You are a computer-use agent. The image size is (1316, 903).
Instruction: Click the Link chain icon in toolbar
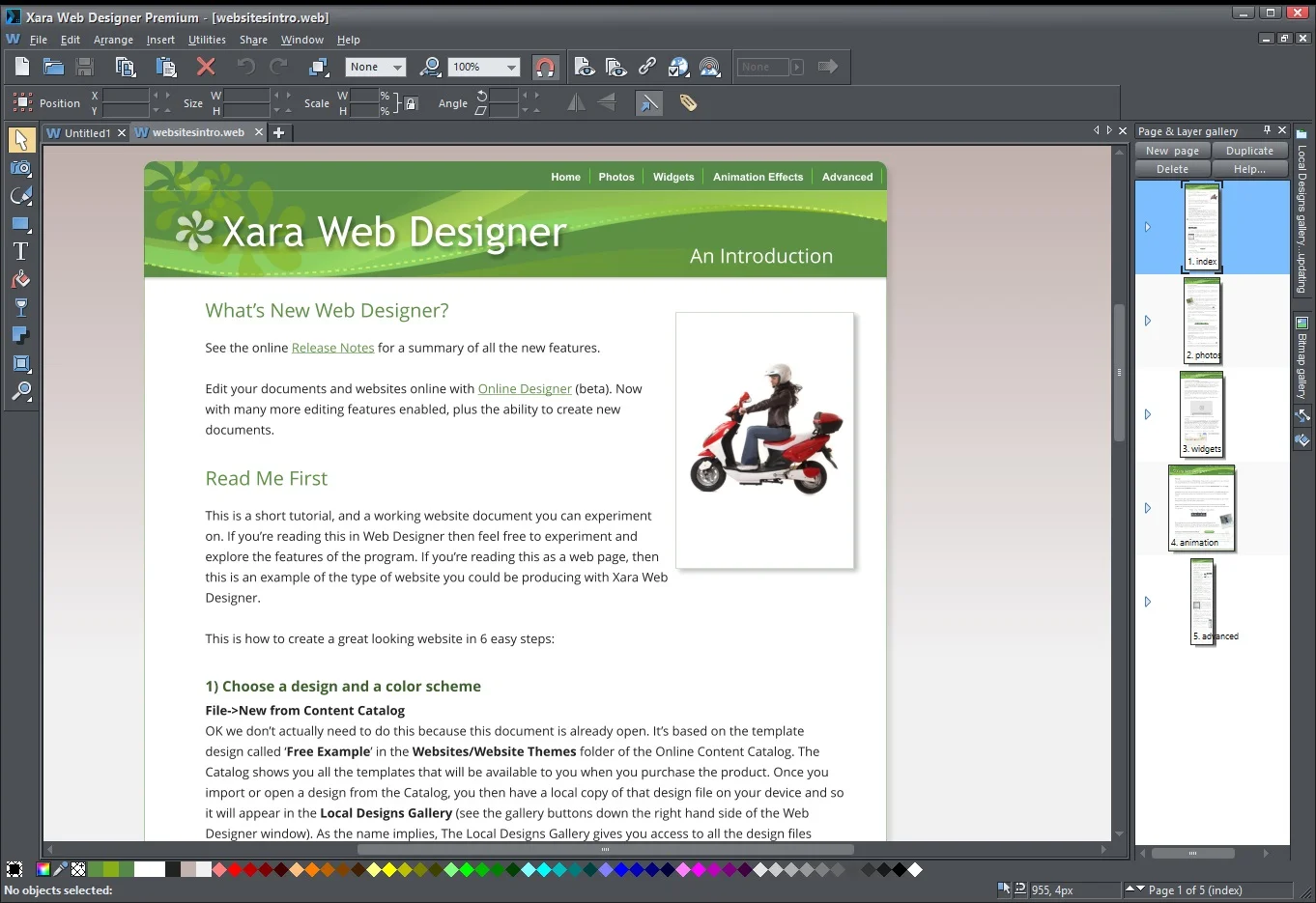tap(647, 67)
